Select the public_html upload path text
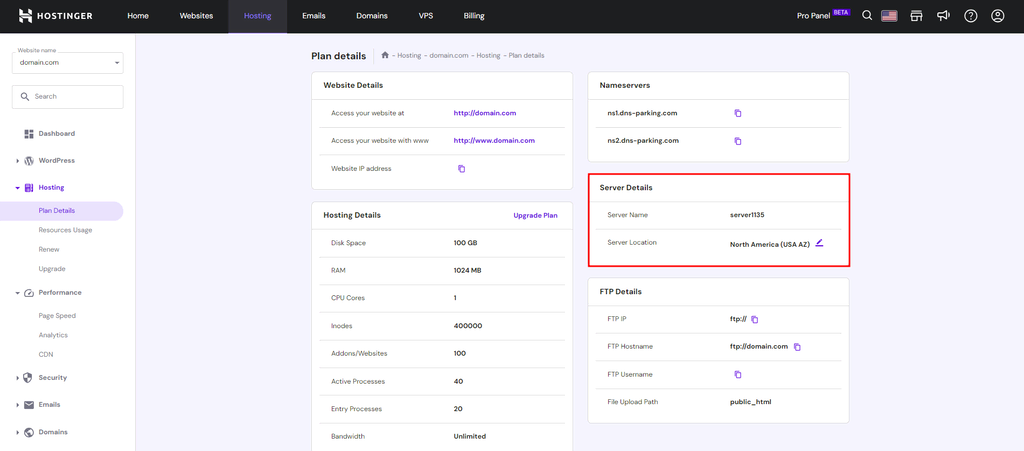The height and width of the screenshot is (451, 1024). (x=750, y=402)
